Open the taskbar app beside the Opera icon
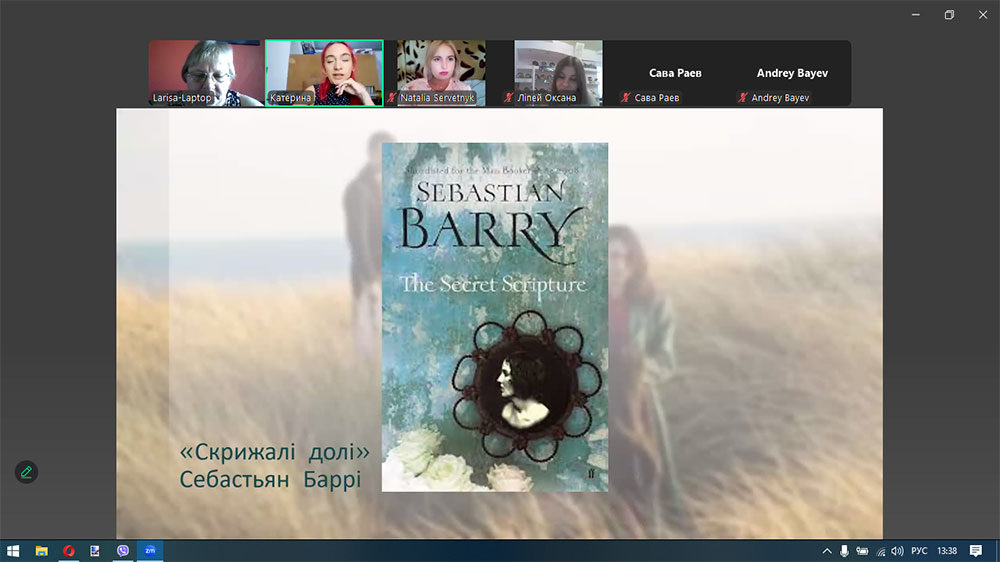Screen dimensions: 1000x562 click(x=95, y=551)
